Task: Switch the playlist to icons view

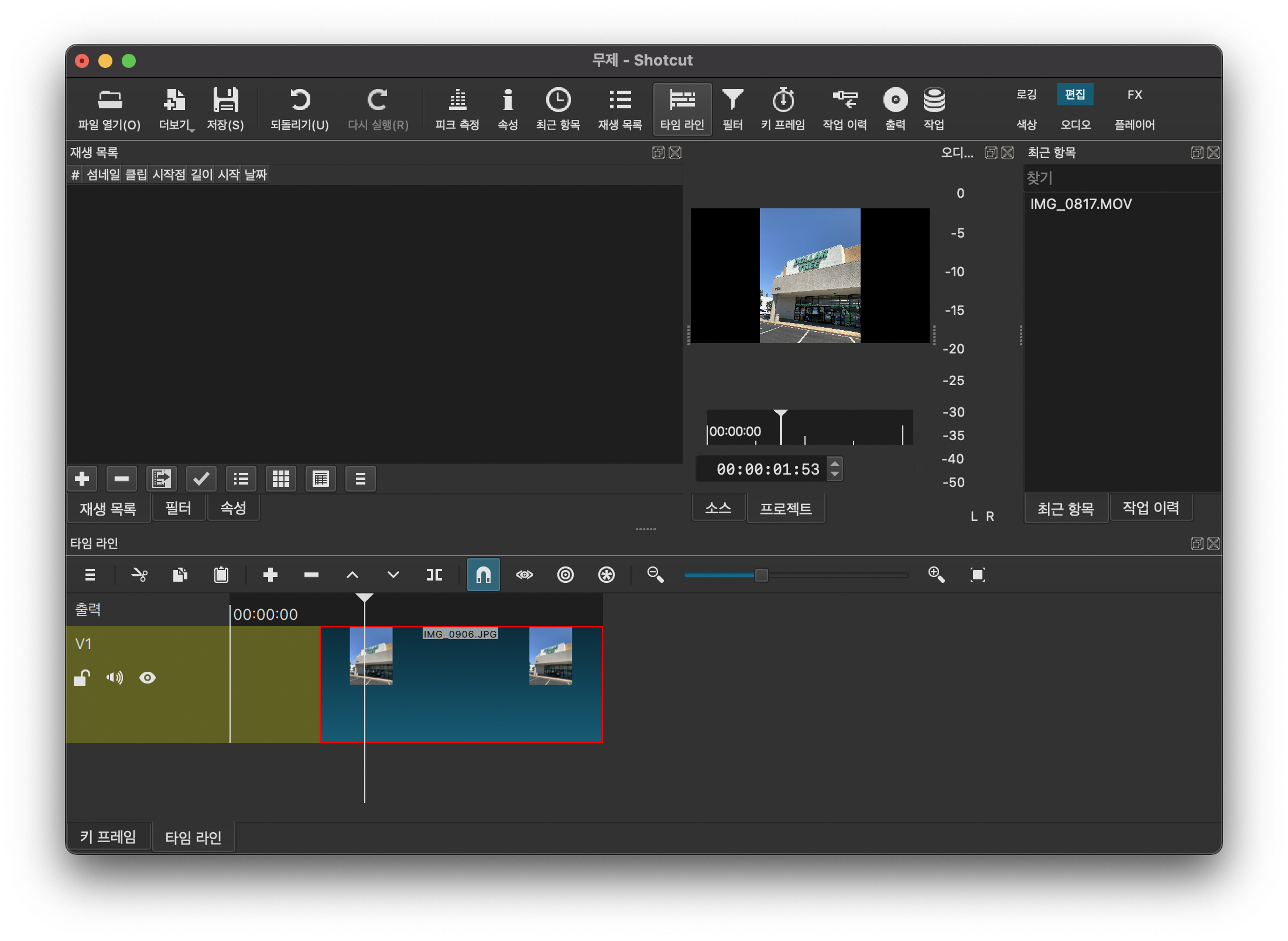Action: 321,479
